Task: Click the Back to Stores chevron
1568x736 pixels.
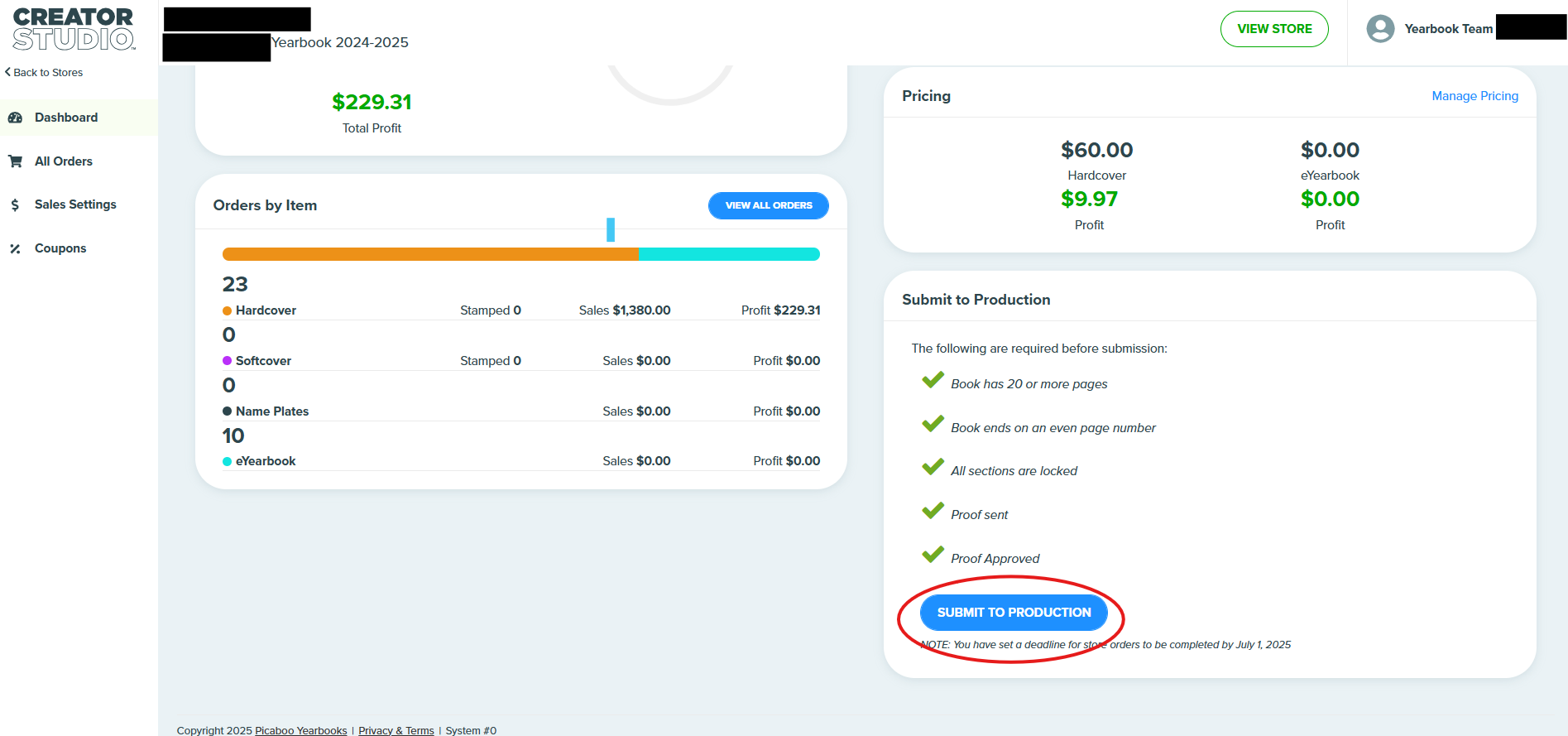Action: [7, 72]
